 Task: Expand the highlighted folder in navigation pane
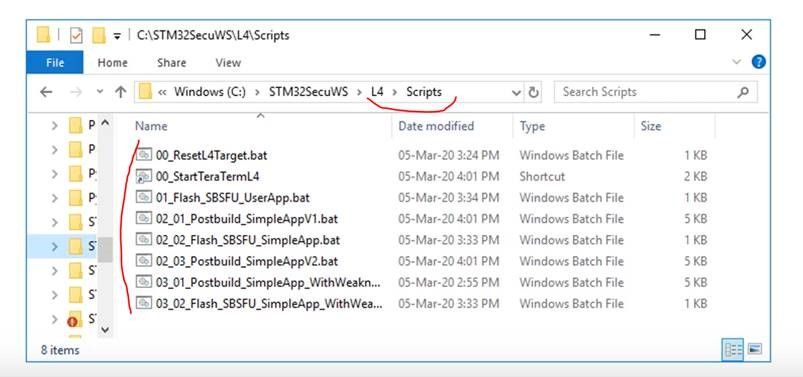coord(55,246)
